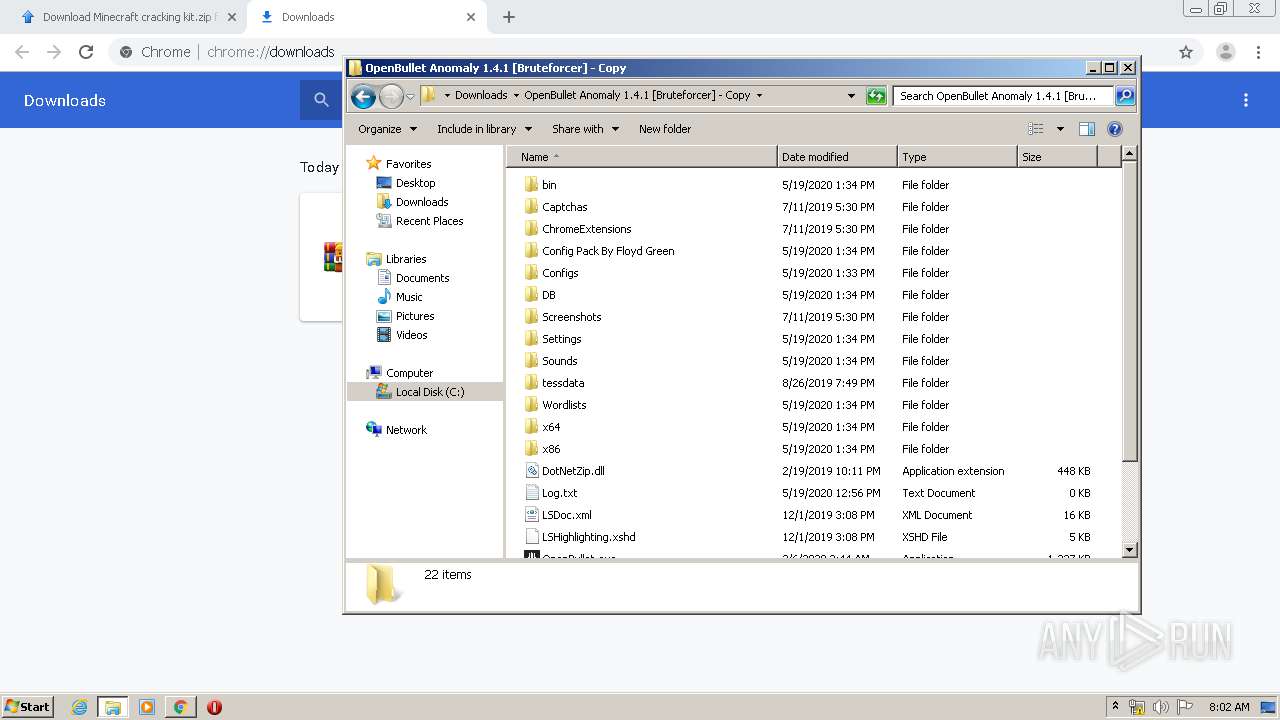
Task: Sort by the Name column header
Action: coord(642,157)
